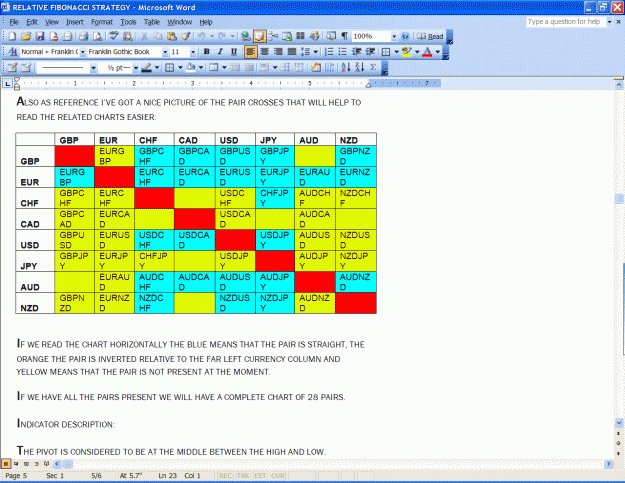Click the Open folder icon

(26, 37)
